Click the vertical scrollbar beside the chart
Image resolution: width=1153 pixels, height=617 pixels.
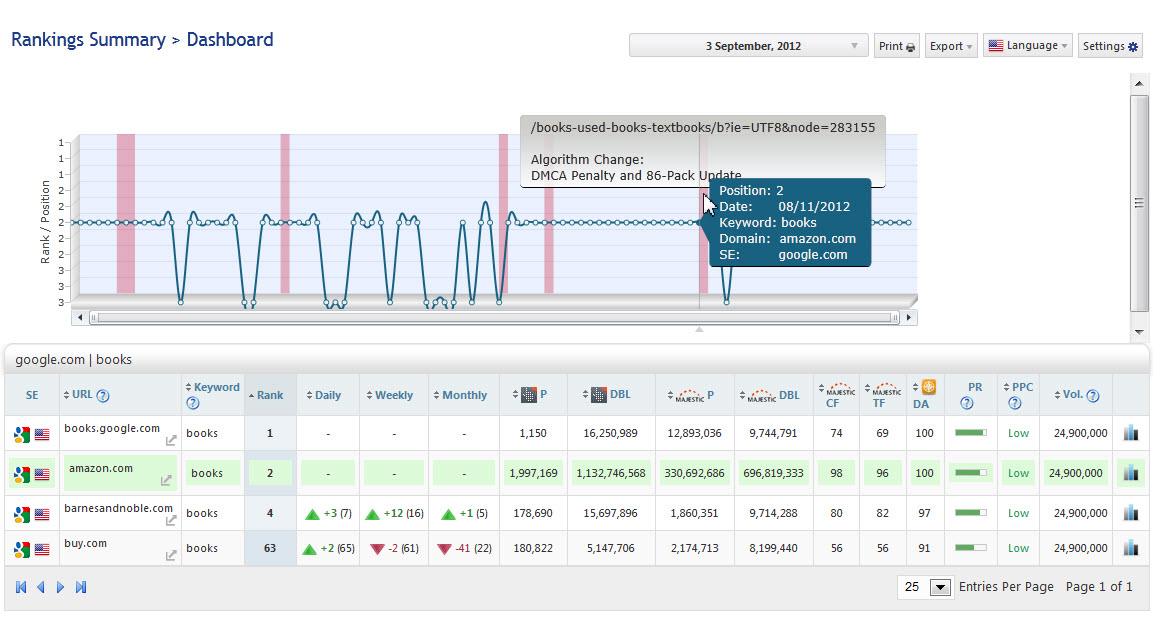pos(1138,203)
